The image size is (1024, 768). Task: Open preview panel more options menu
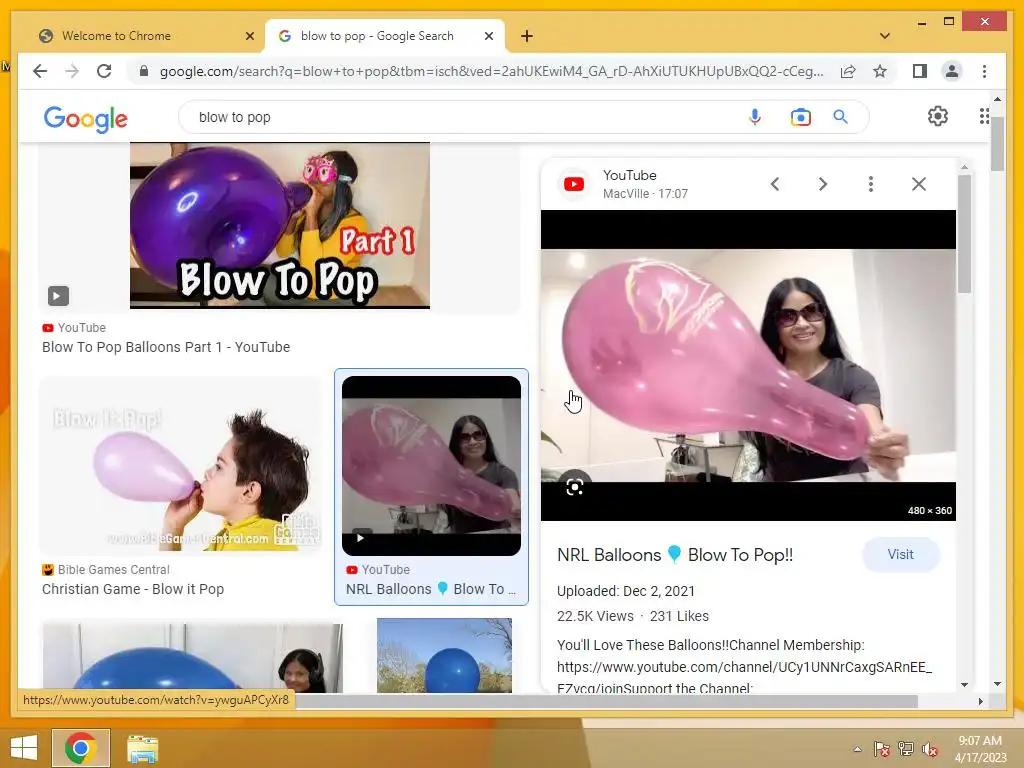click(x=871, y=184)
